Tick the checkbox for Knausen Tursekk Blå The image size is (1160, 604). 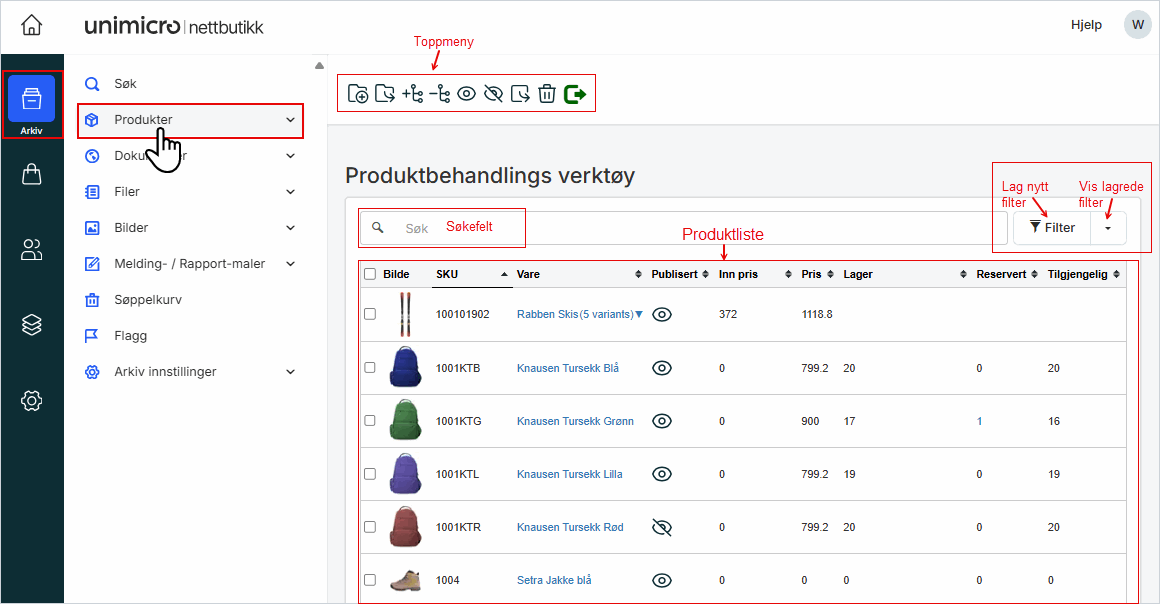click(x=370, y=368)
